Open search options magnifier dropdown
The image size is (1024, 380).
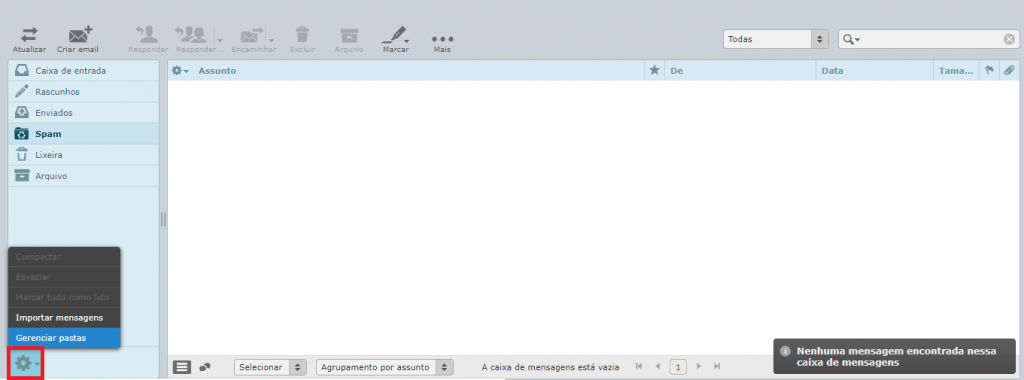click(852, 40)
